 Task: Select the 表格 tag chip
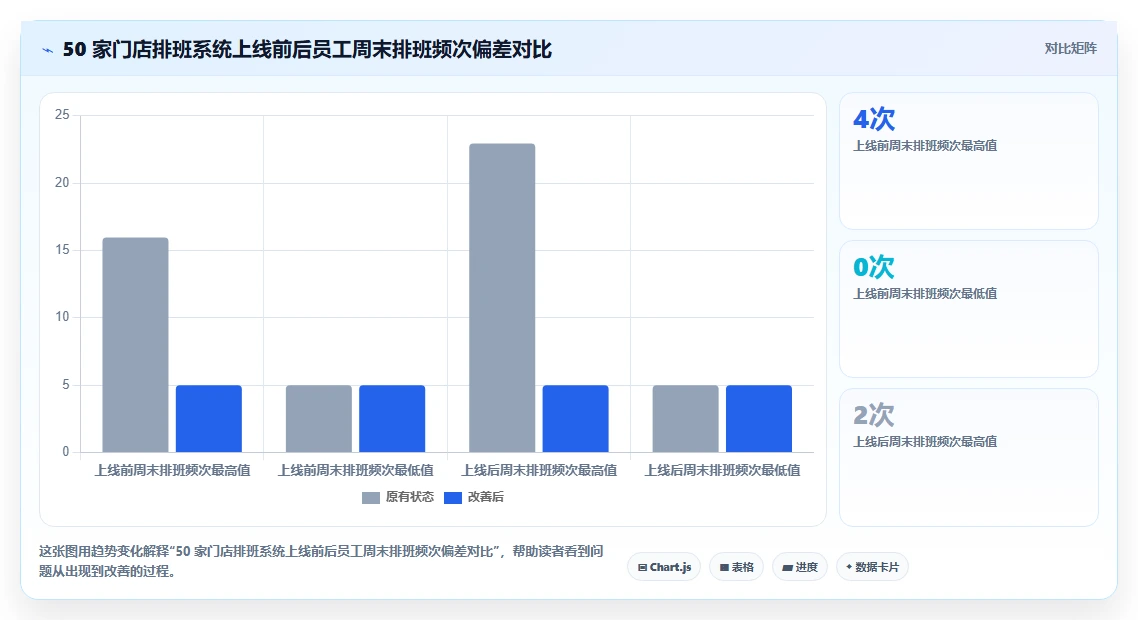pyautogui.click(x=736, y=567)
